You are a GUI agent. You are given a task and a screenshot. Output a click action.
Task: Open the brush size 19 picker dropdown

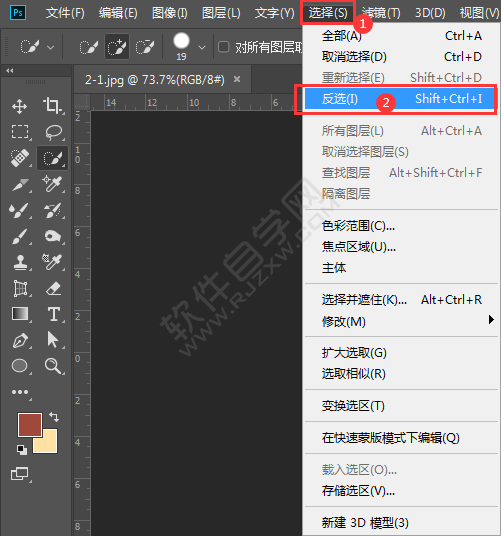pyautogui.click(x=202, y=48)
